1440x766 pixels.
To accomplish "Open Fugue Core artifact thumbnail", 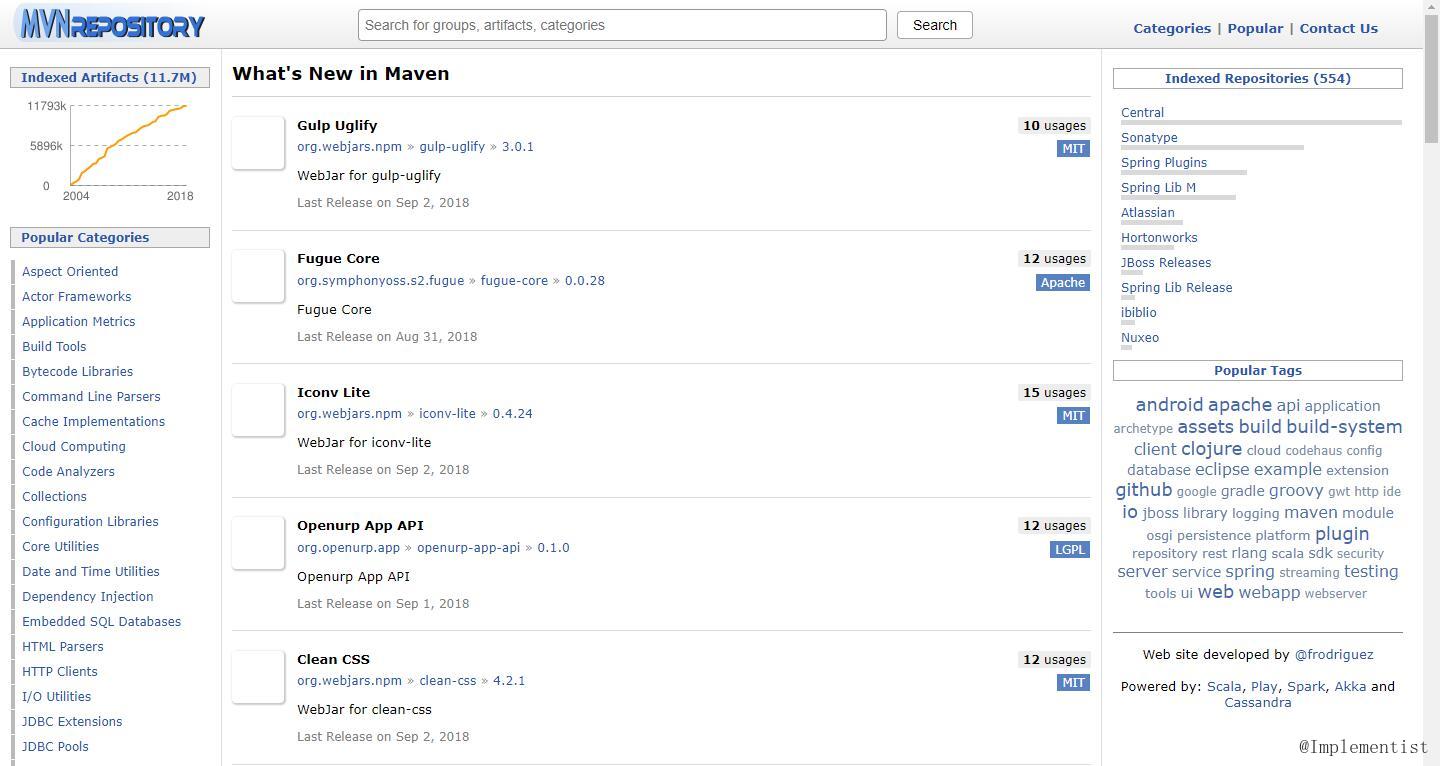I will tap(258, 275).
